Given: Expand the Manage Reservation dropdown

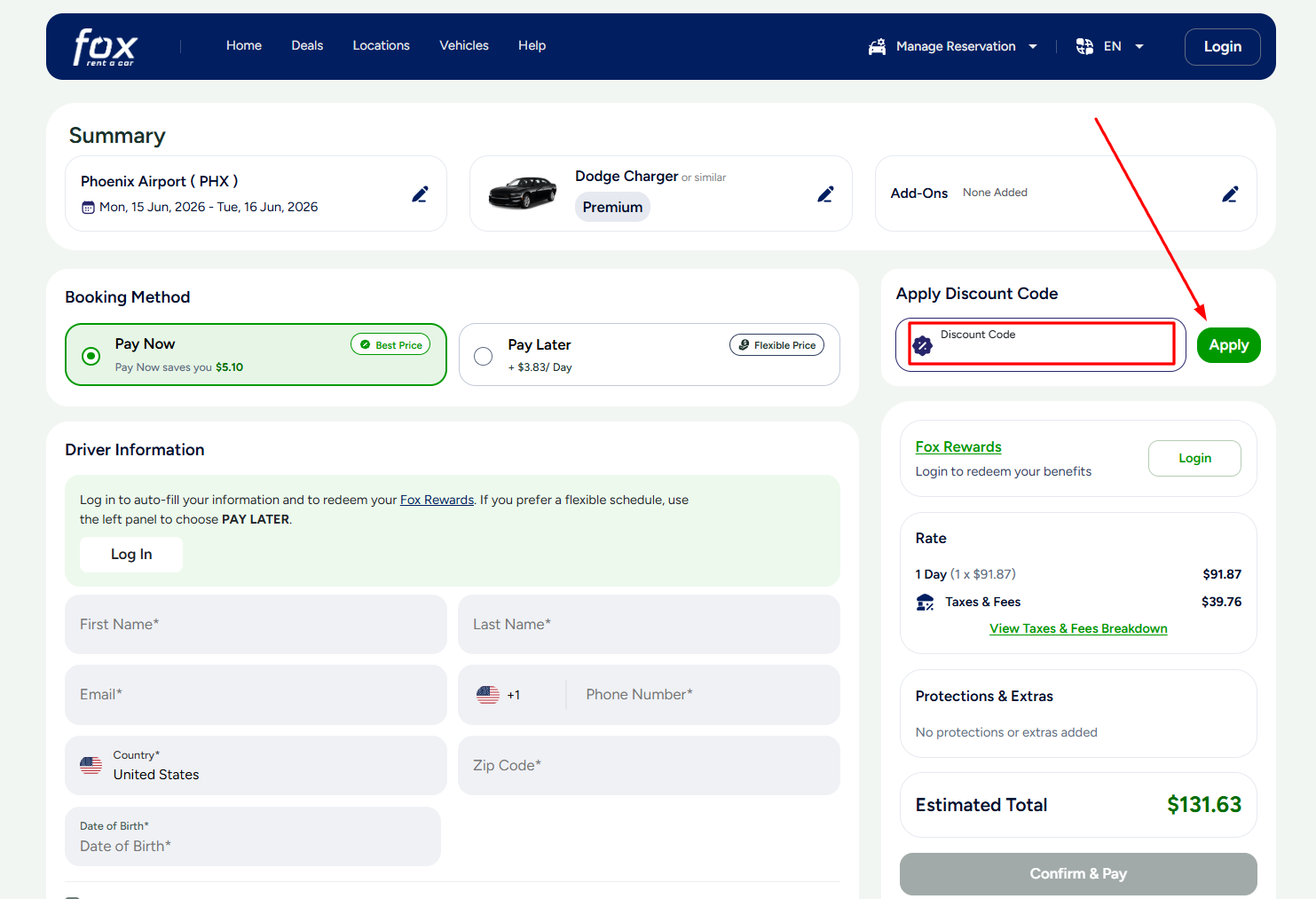Looking at the screenshot, I should [1033, 47].
